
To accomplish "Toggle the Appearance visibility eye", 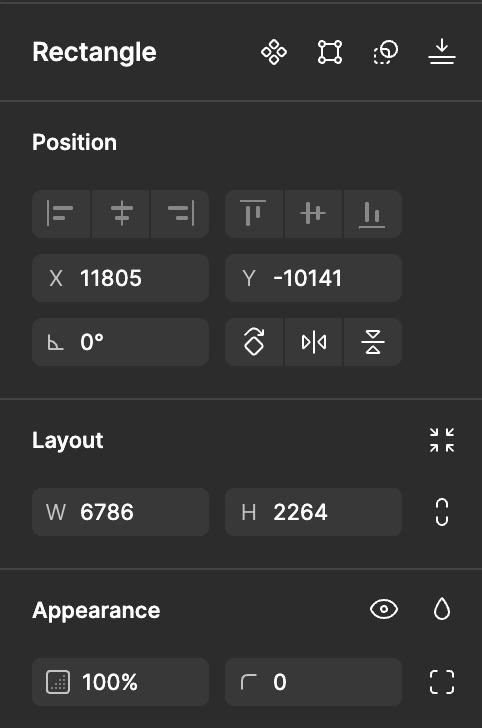I will (384, 609).
